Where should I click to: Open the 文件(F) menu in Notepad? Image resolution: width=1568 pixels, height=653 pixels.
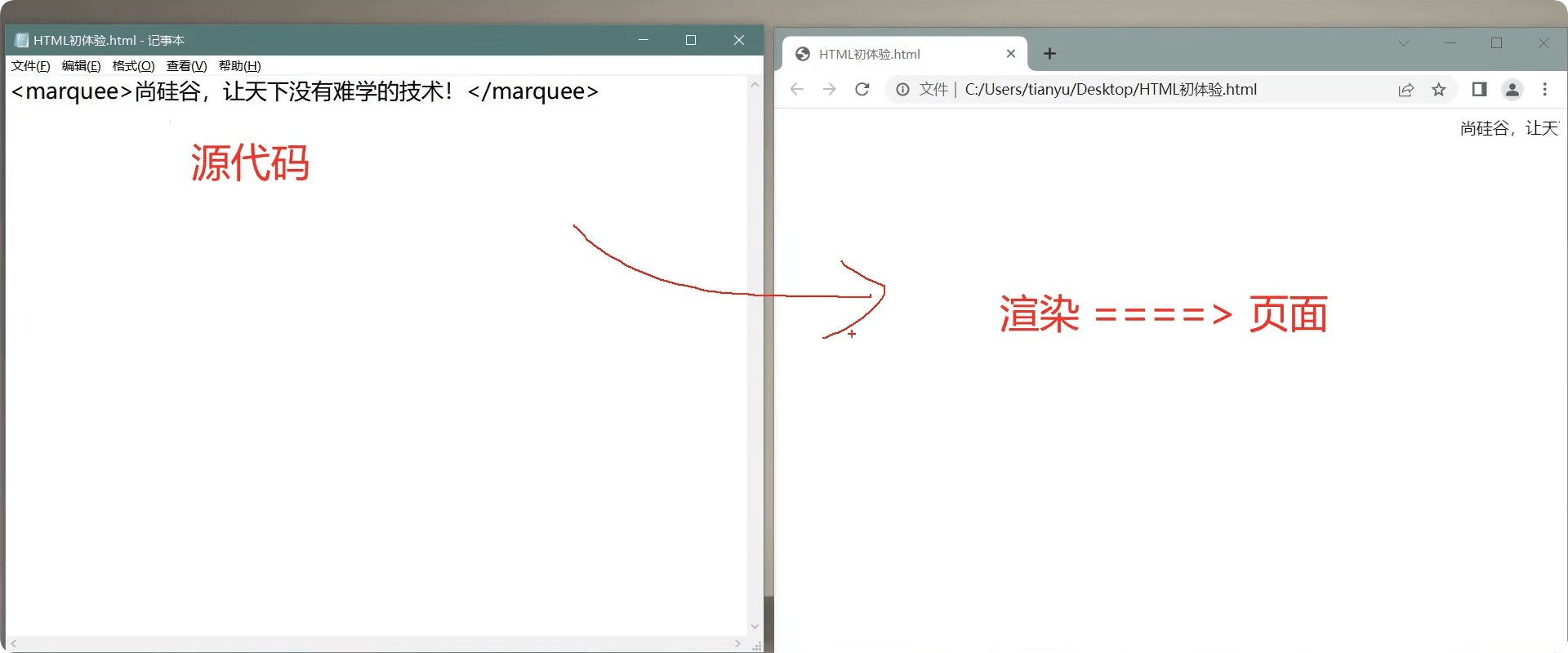tap(31, 66)
